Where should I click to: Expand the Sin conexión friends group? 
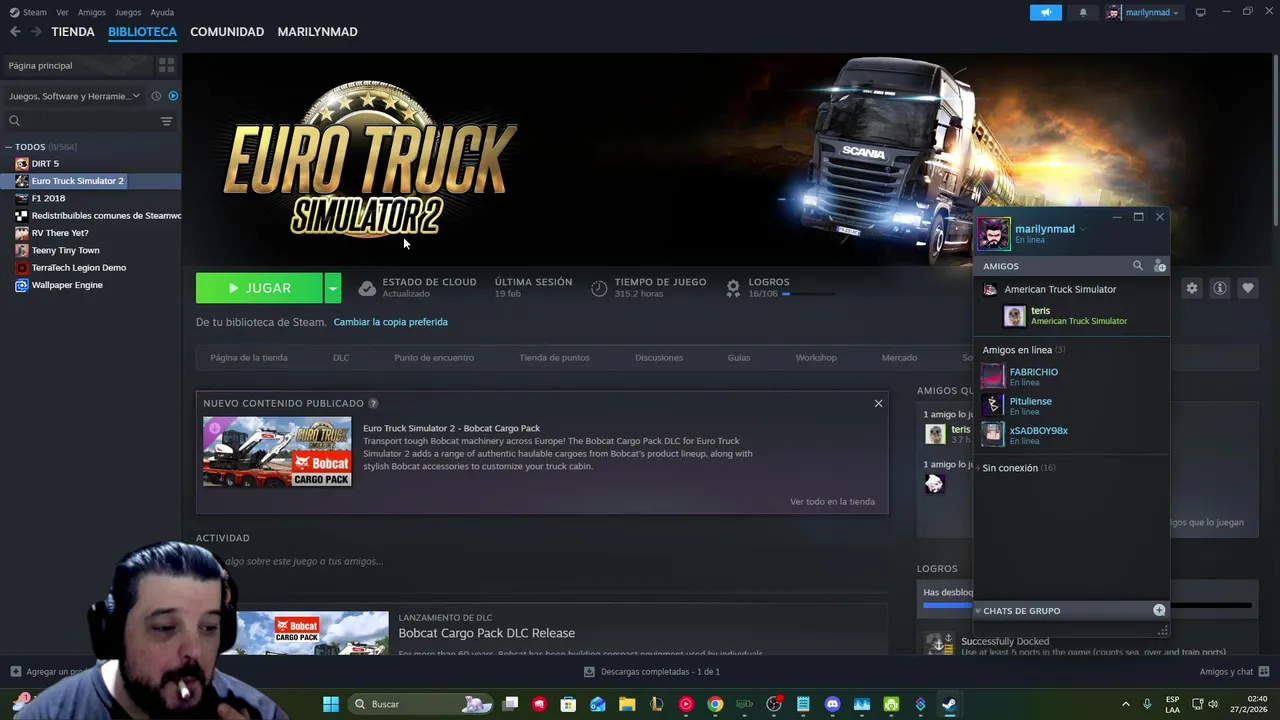(1019, 468)
